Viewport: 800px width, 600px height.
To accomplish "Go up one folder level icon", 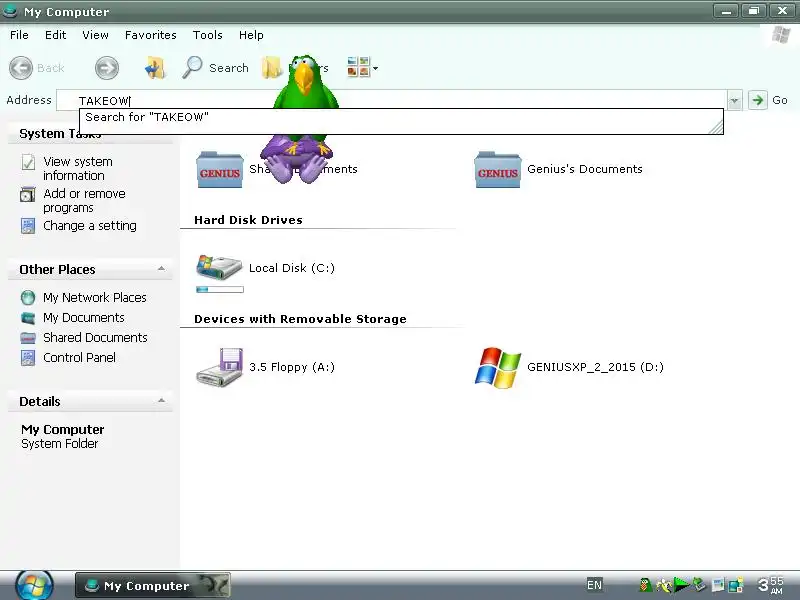I will pyautogui.click(x=155, y=68).
